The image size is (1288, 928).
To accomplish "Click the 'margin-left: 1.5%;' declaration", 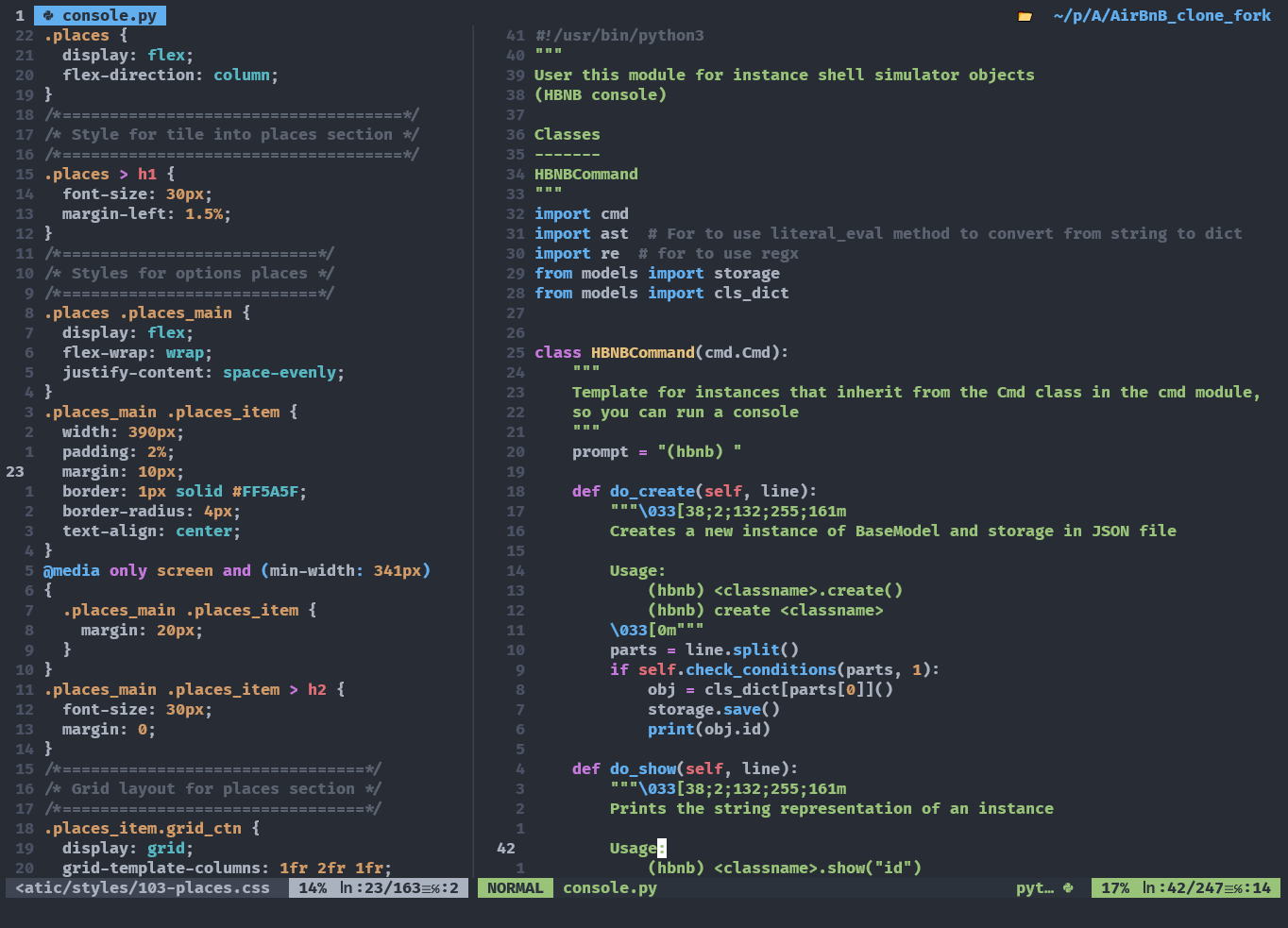I will click(x=146, y=214).
